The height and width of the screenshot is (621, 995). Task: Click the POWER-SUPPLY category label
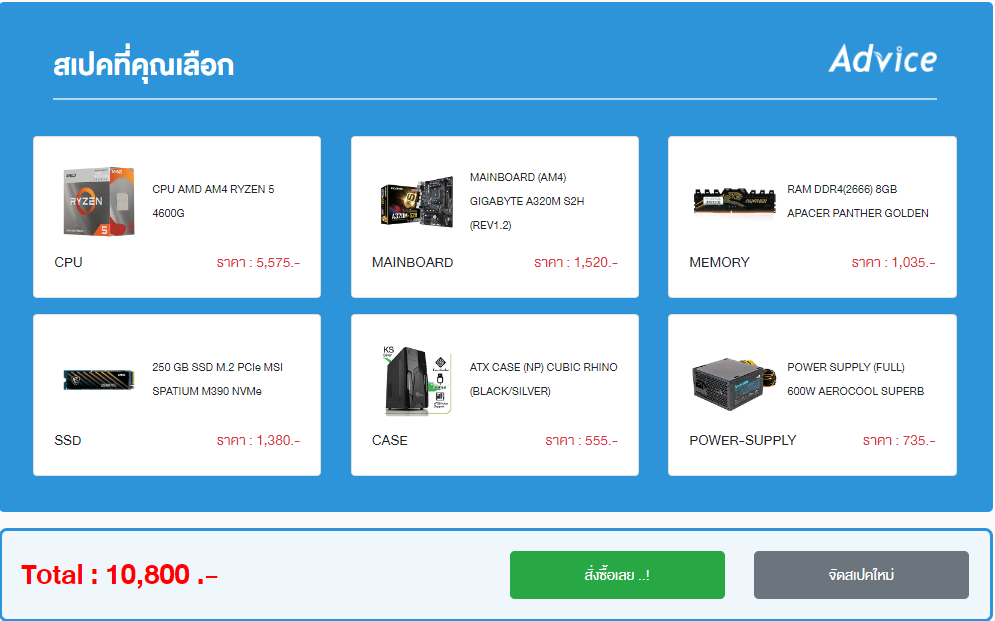[x=742, y=440]
